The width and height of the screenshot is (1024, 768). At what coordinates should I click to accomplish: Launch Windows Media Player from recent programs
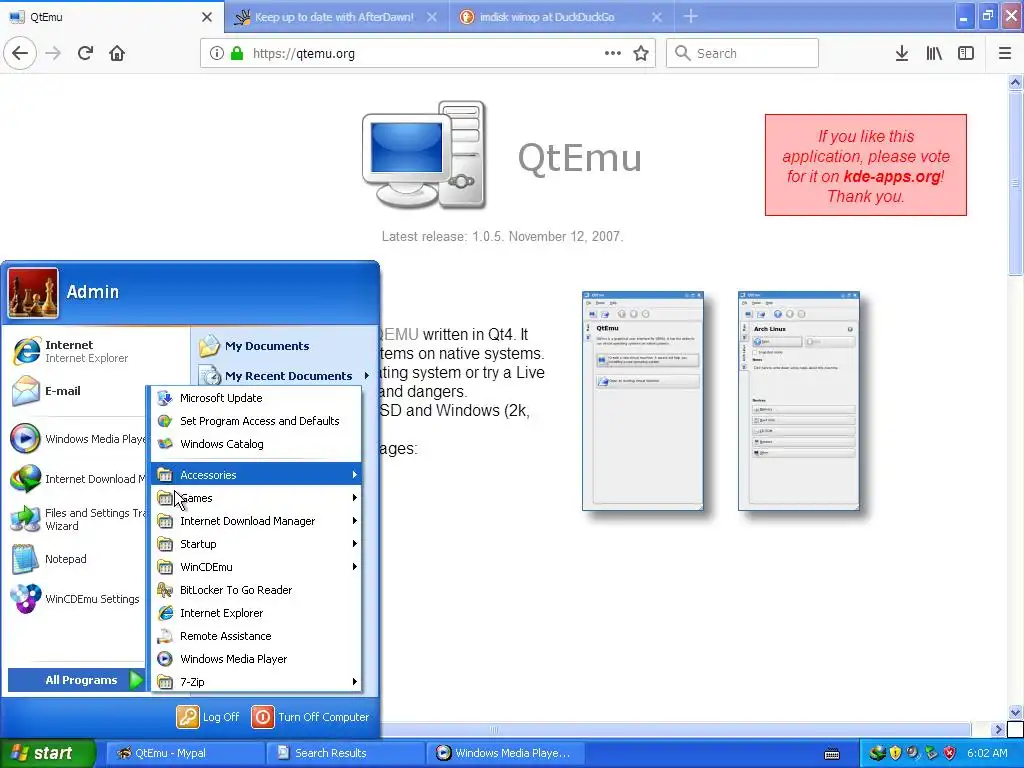(x=77, y=439)
